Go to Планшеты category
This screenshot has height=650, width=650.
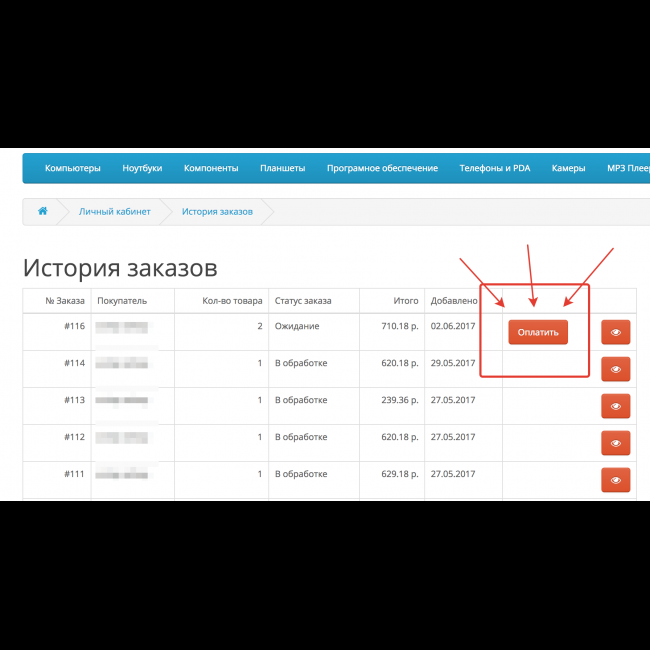tap(282, 169)
